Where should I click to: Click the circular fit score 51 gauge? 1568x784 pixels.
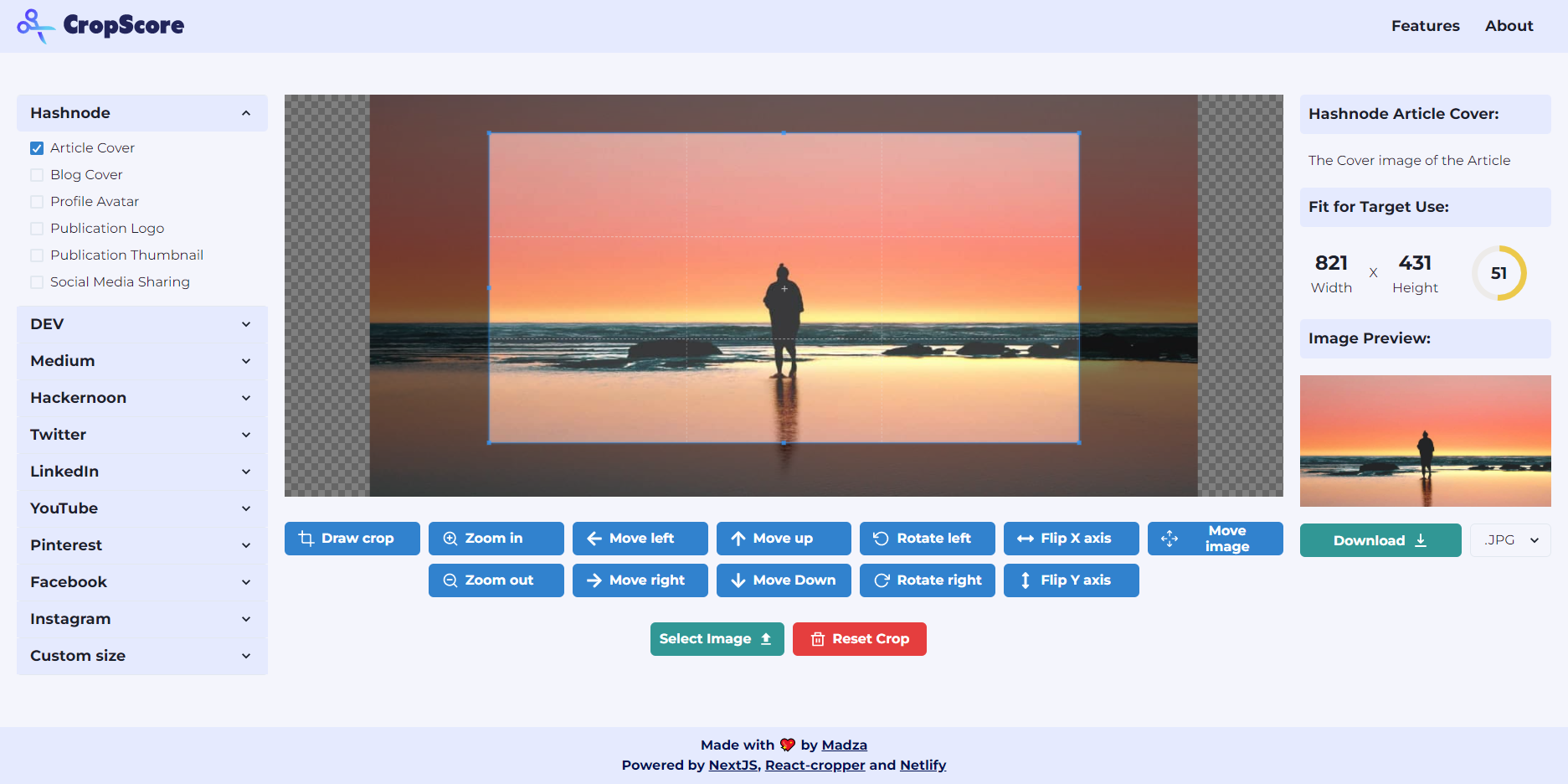click(x=1499, y=273)
